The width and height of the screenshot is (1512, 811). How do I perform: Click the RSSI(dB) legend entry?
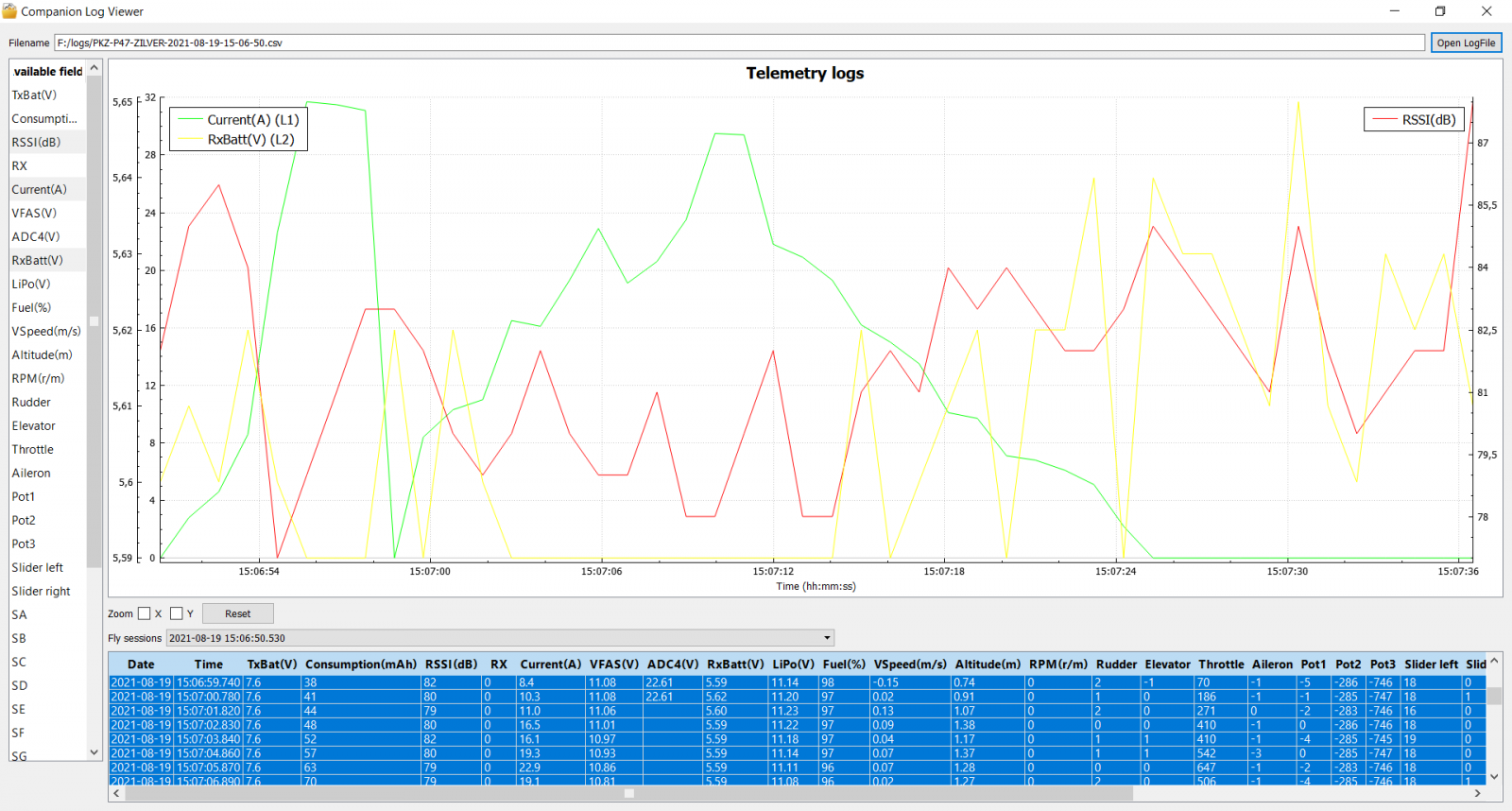[x=1415, y=120]
